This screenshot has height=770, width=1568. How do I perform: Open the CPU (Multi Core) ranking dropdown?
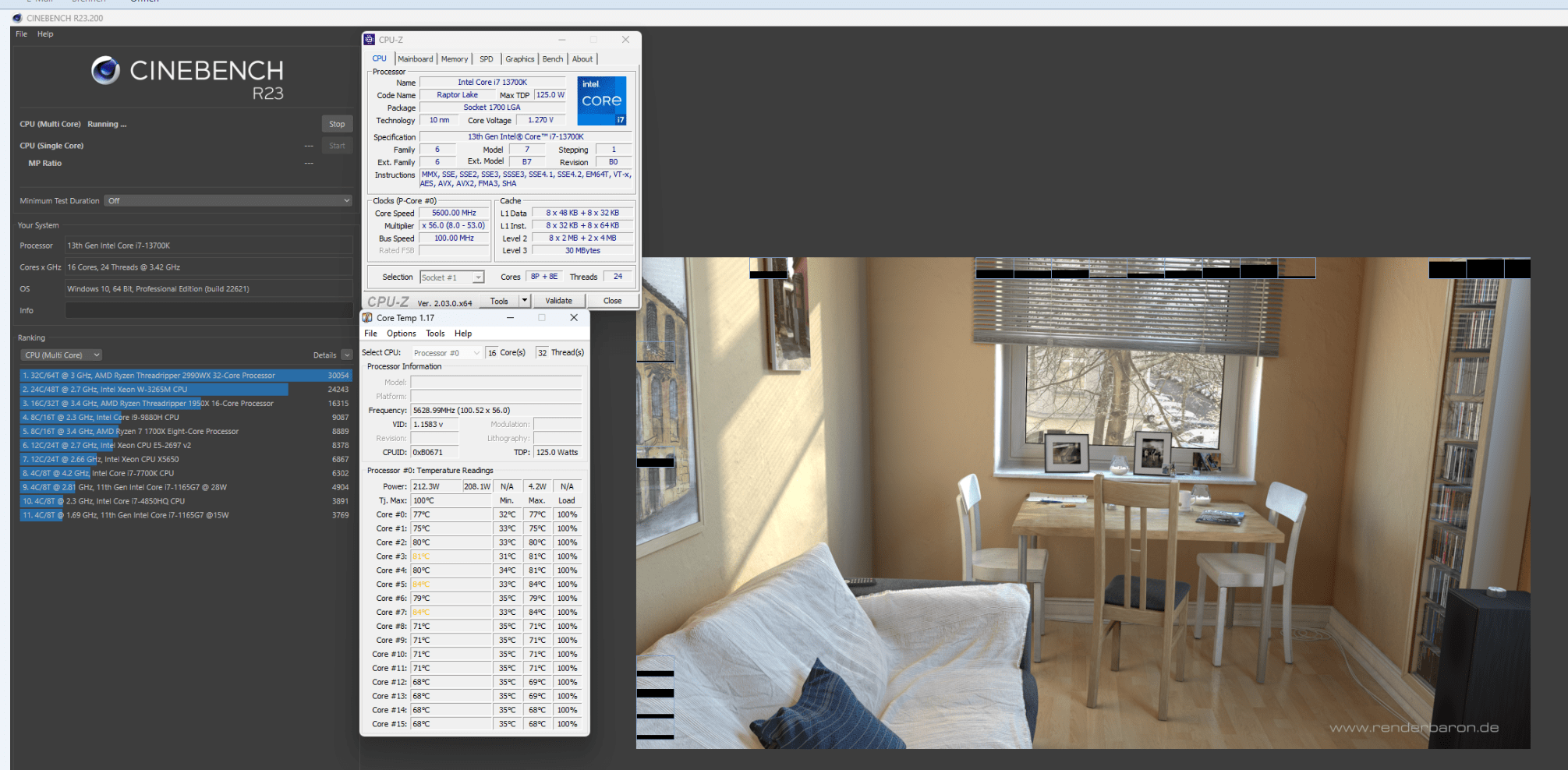click(61, 355)
